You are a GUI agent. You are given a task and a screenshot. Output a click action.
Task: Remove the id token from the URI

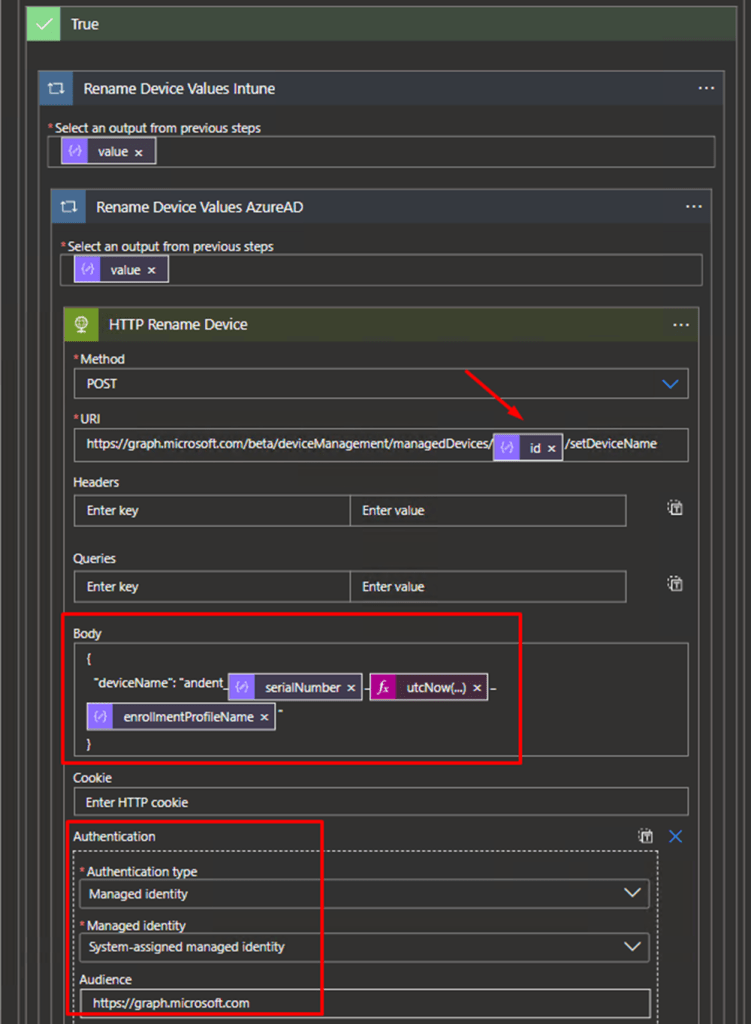pyautogui.click(x=551, y=449)
